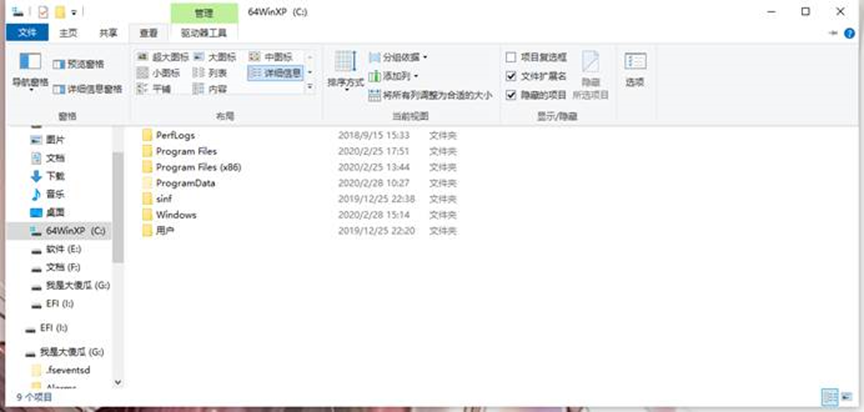
Task: Open 音乐 Music in navigation pane
Action: [x=48, y=194]
